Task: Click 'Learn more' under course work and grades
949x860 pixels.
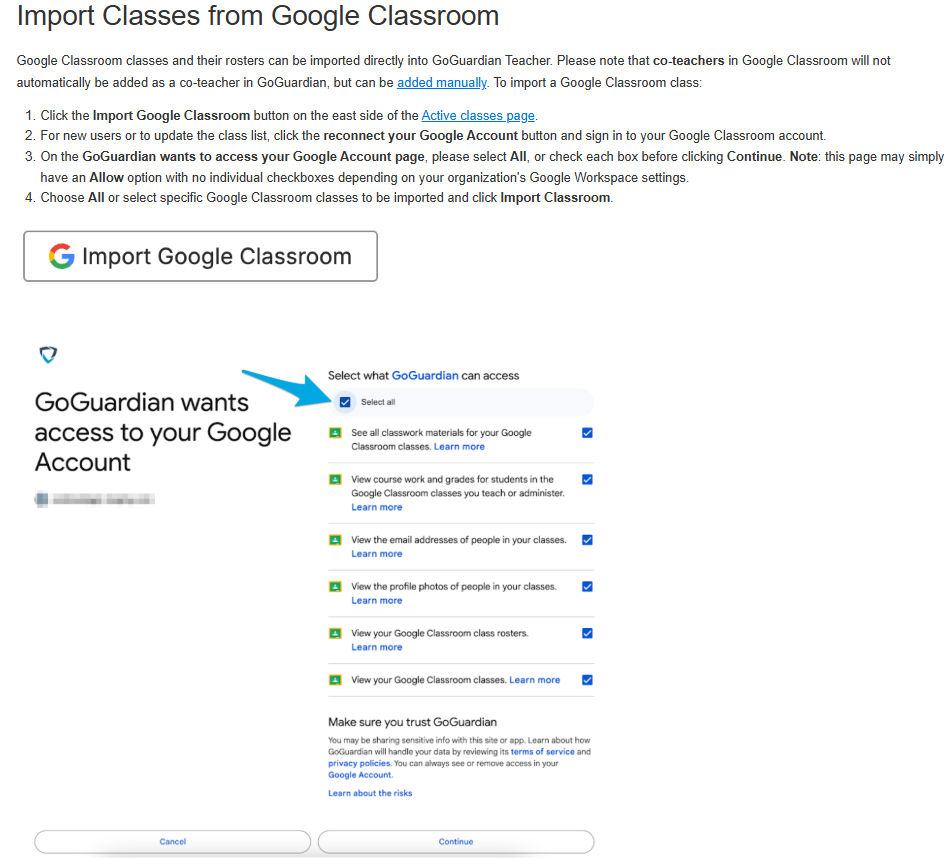Action: click(376, 507)
